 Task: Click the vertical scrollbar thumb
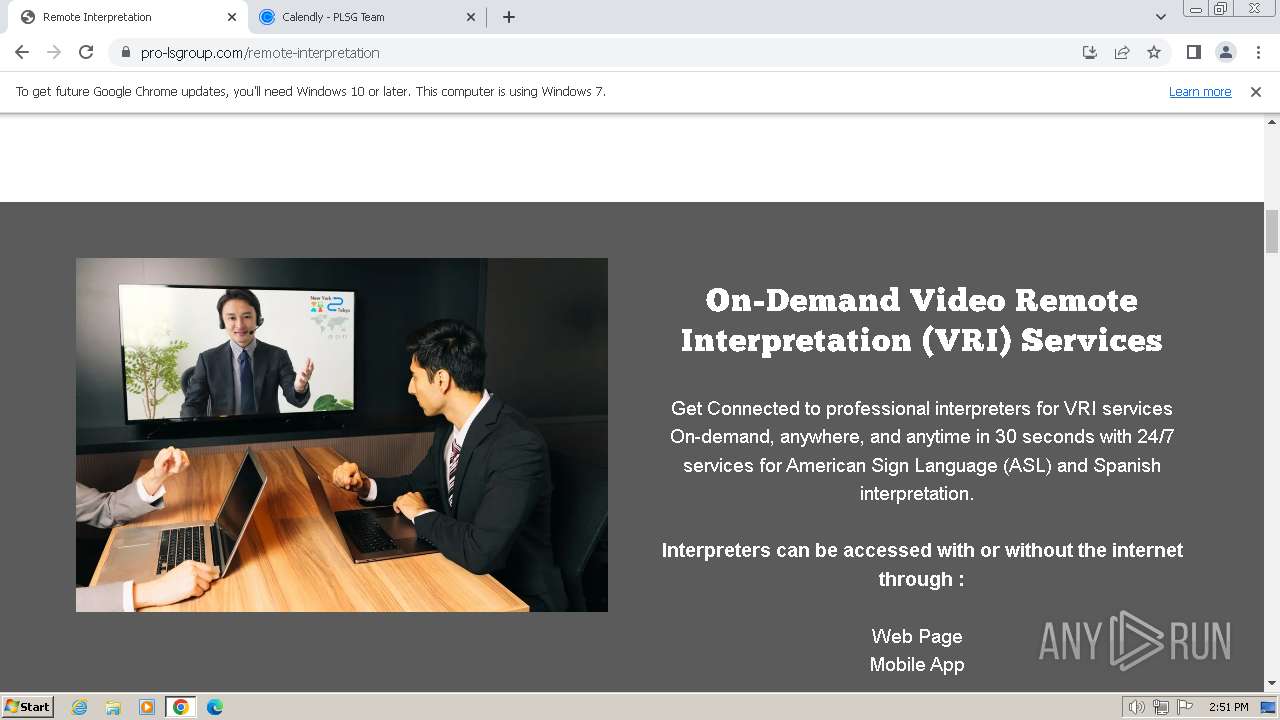[1272, 232]
